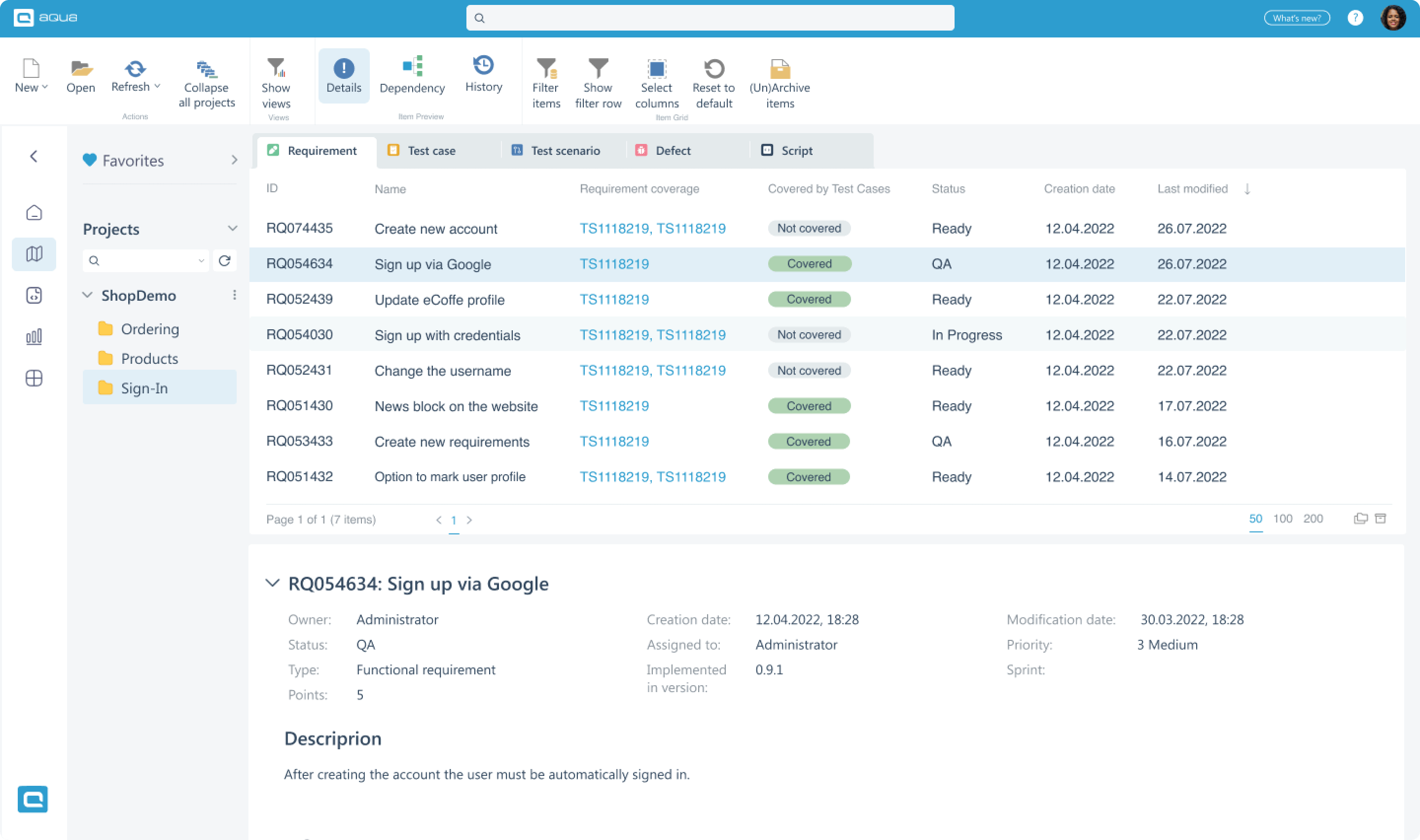Toggle sort direction on Last modified column
This screenshot has height=840, width=1420.
[1247, 189]
